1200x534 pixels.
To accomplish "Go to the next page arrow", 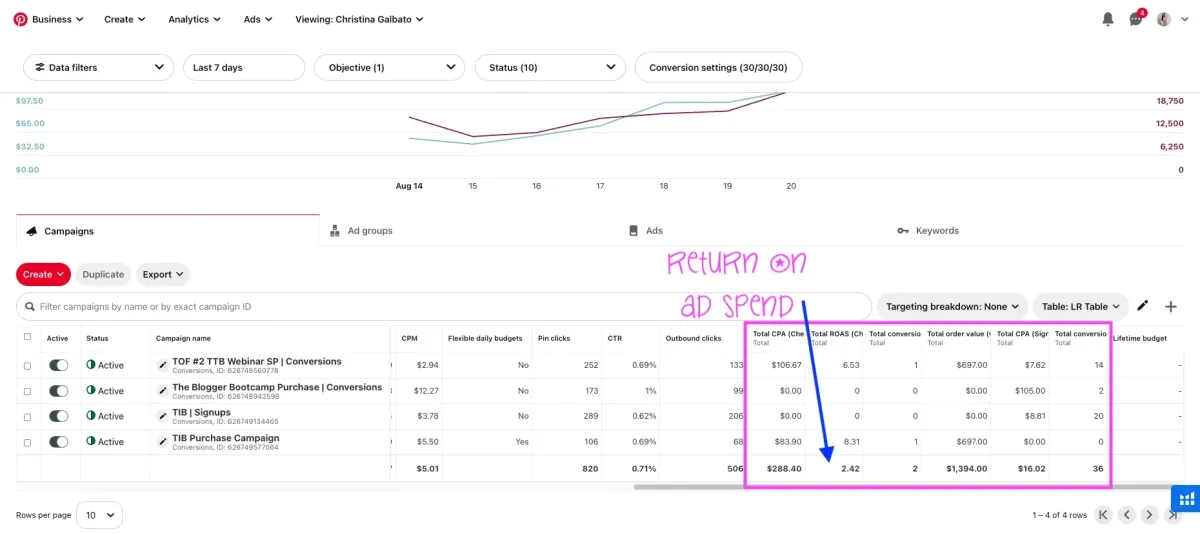I will (x=1149, y=515).
